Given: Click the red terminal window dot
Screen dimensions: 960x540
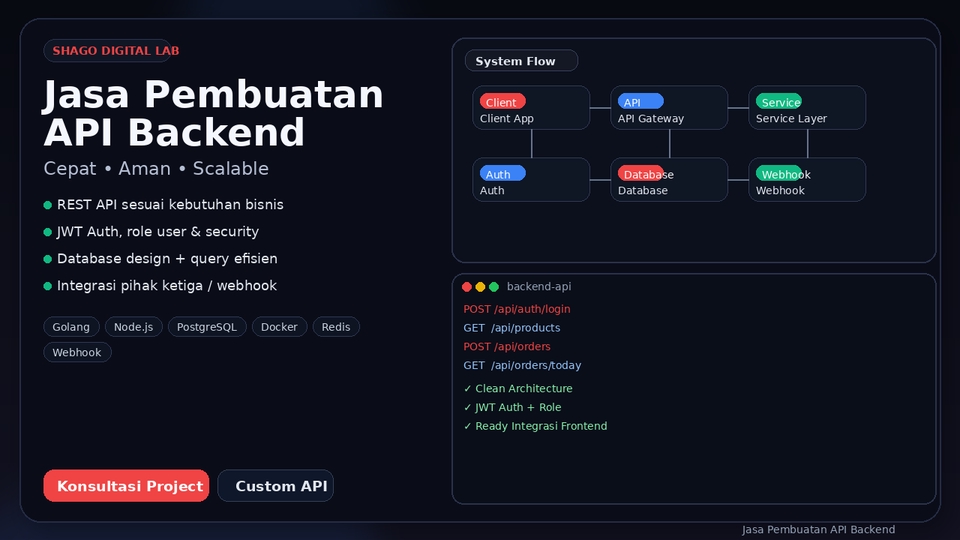Looking at the screenshot, I should 467,287.
